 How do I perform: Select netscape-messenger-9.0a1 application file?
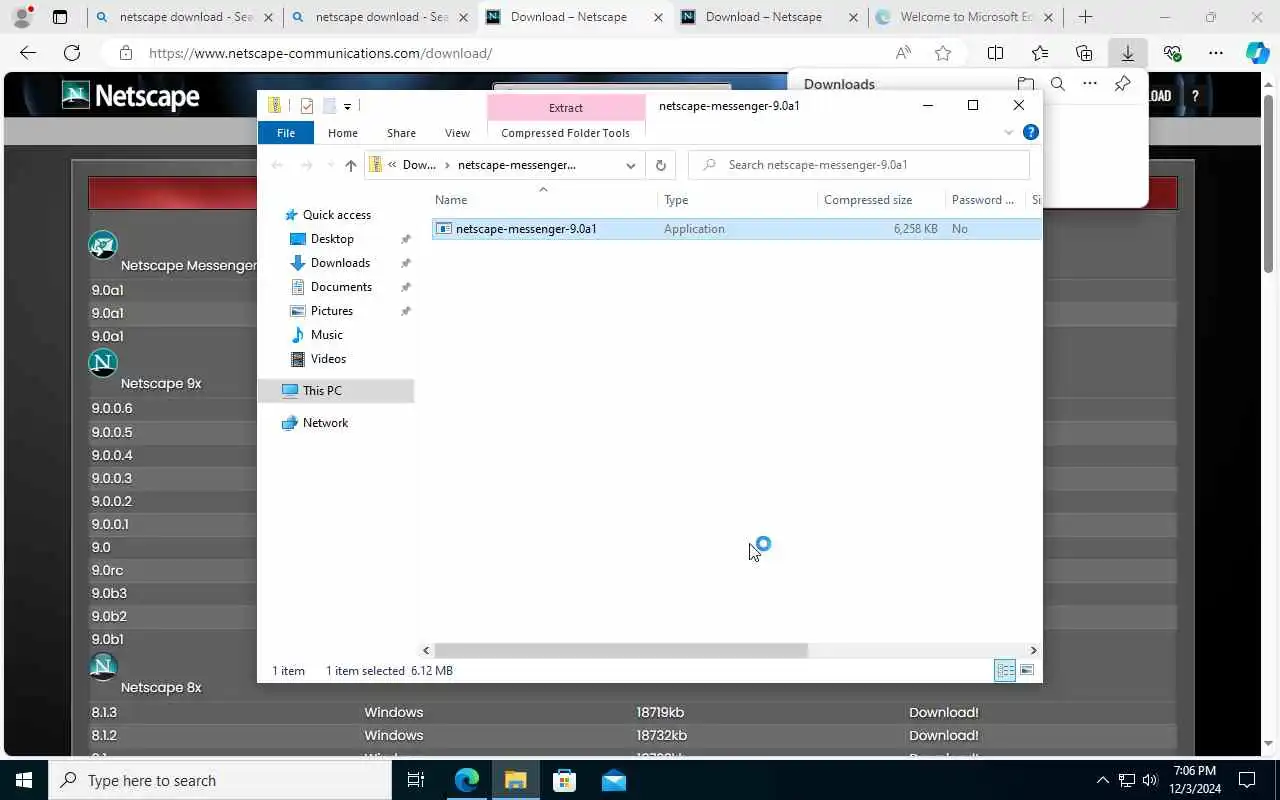click(x=737, y=229)
